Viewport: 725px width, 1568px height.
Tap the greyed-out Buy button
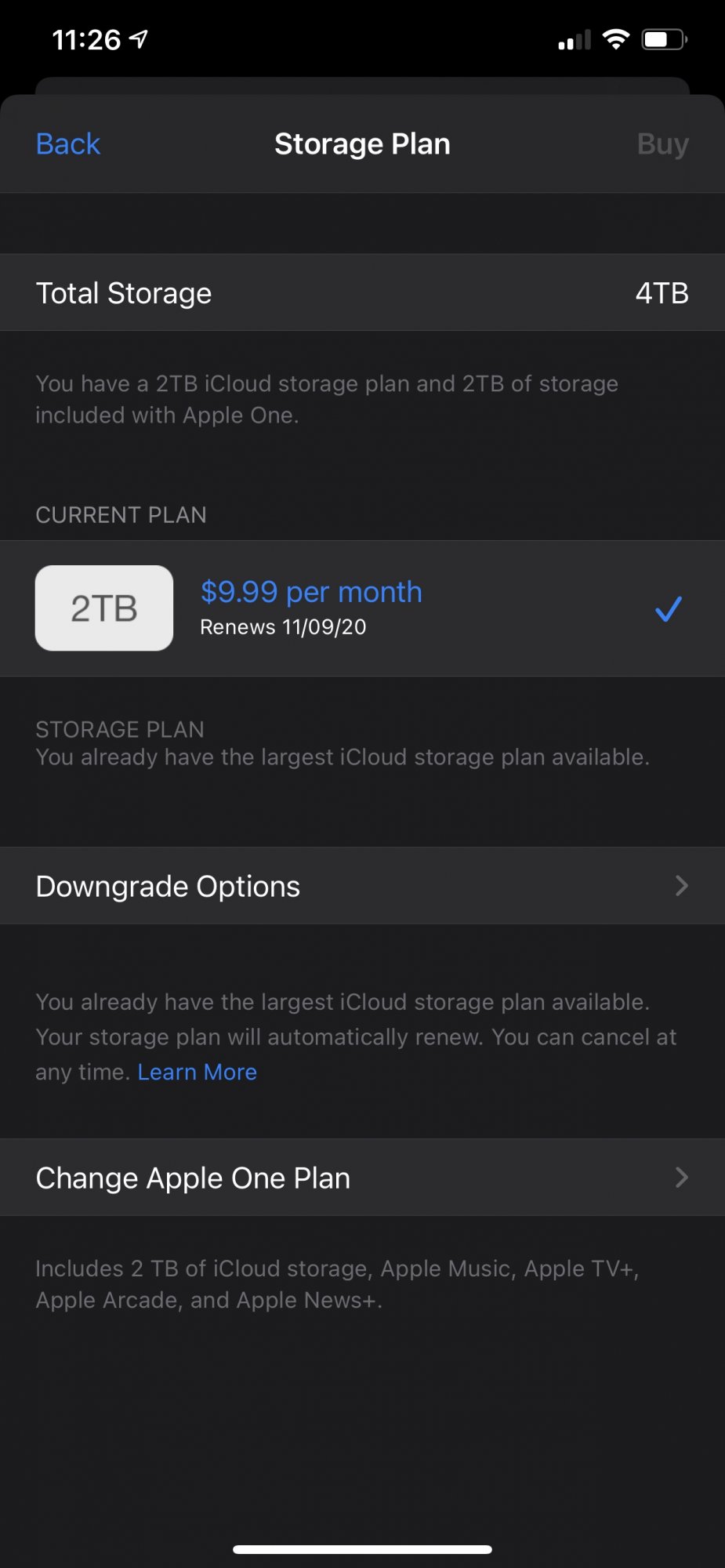pyautogui.click(x=662, y=144)
